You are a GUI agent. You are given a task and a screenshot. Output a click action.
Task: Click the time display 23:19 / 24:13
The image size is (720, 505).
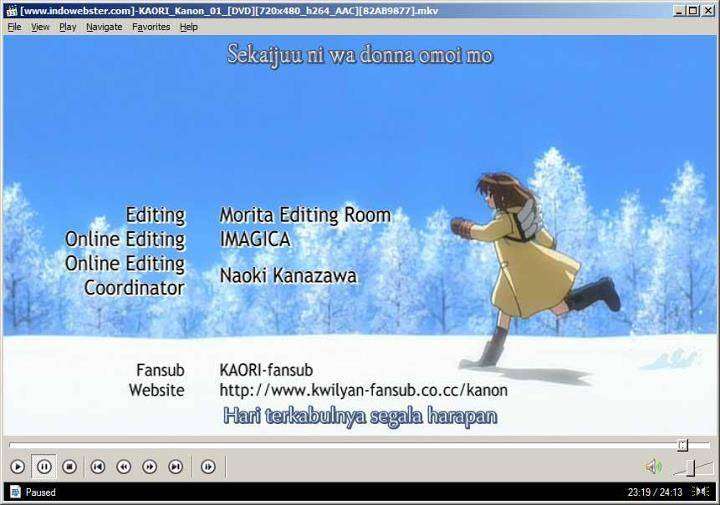pos(654,492)
